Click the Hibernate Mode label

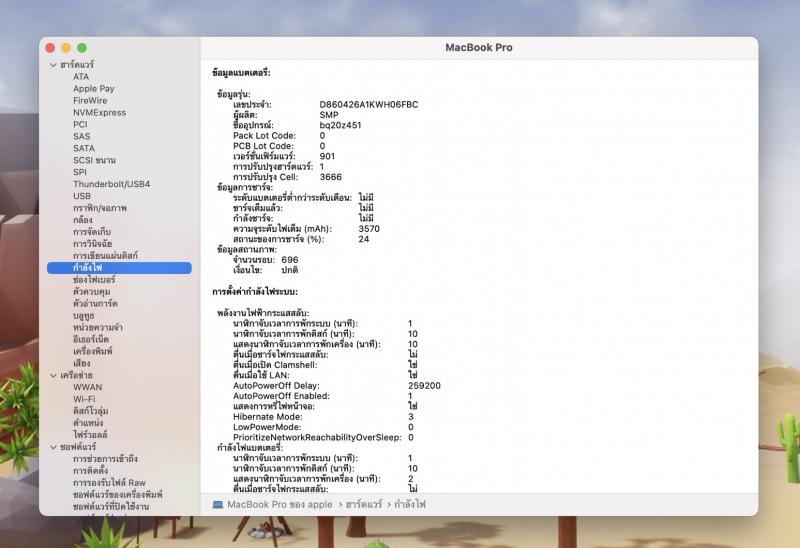268,417
